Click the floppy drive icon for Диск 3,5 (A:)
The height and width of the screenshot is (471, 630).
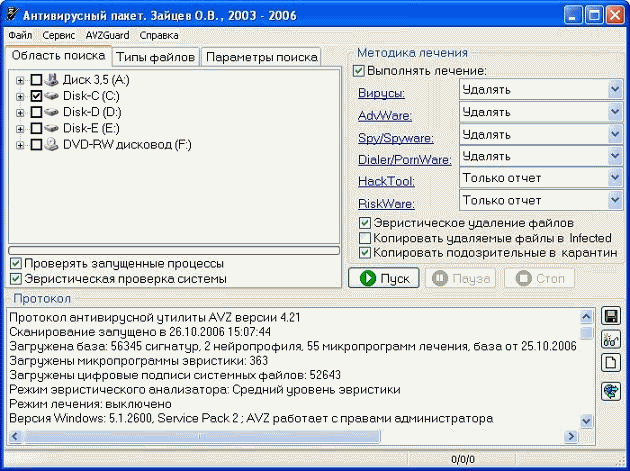tap(51, 80)
